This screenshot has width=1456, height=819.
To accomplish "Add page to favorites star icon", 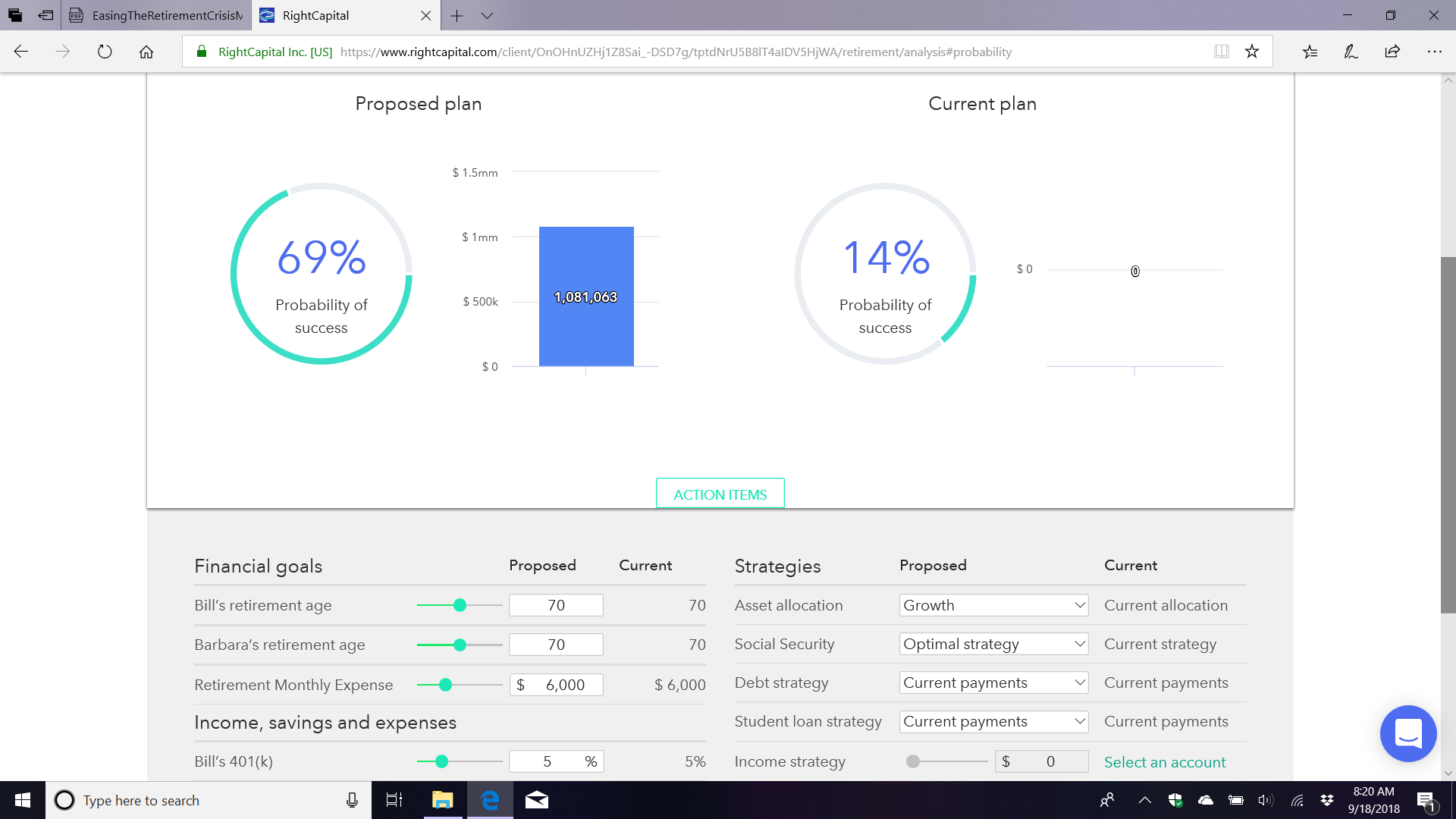I will click(x=1252, y=52).
